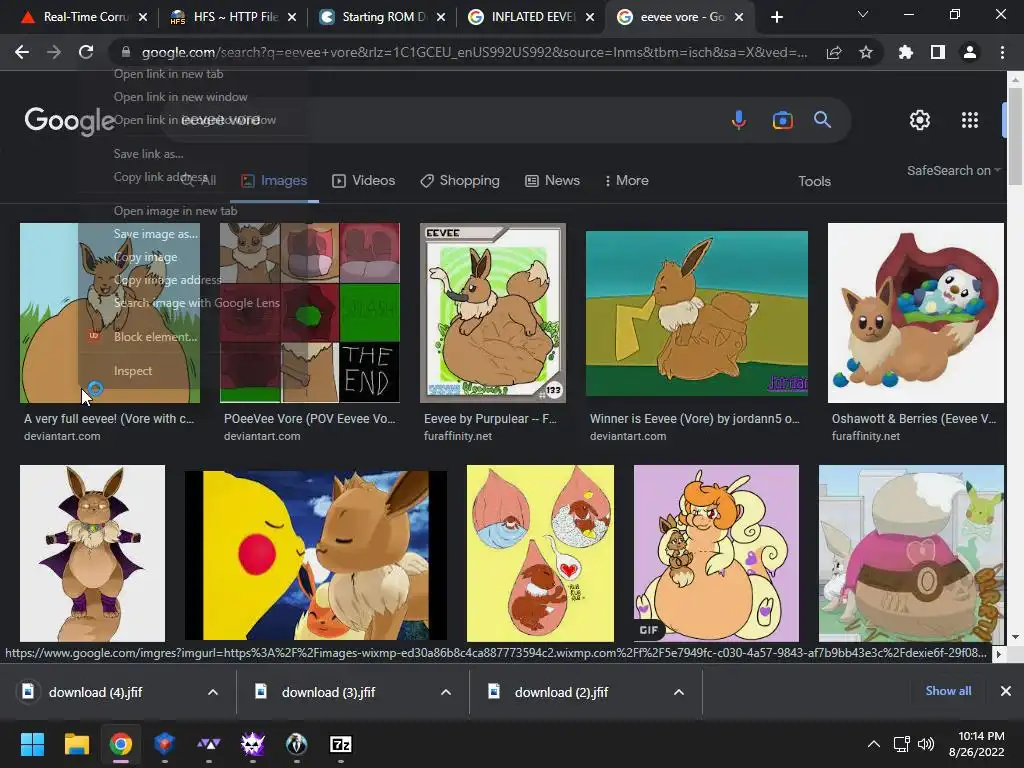
Task: Open the Chrome profile menu
Action: click(970, 52)
